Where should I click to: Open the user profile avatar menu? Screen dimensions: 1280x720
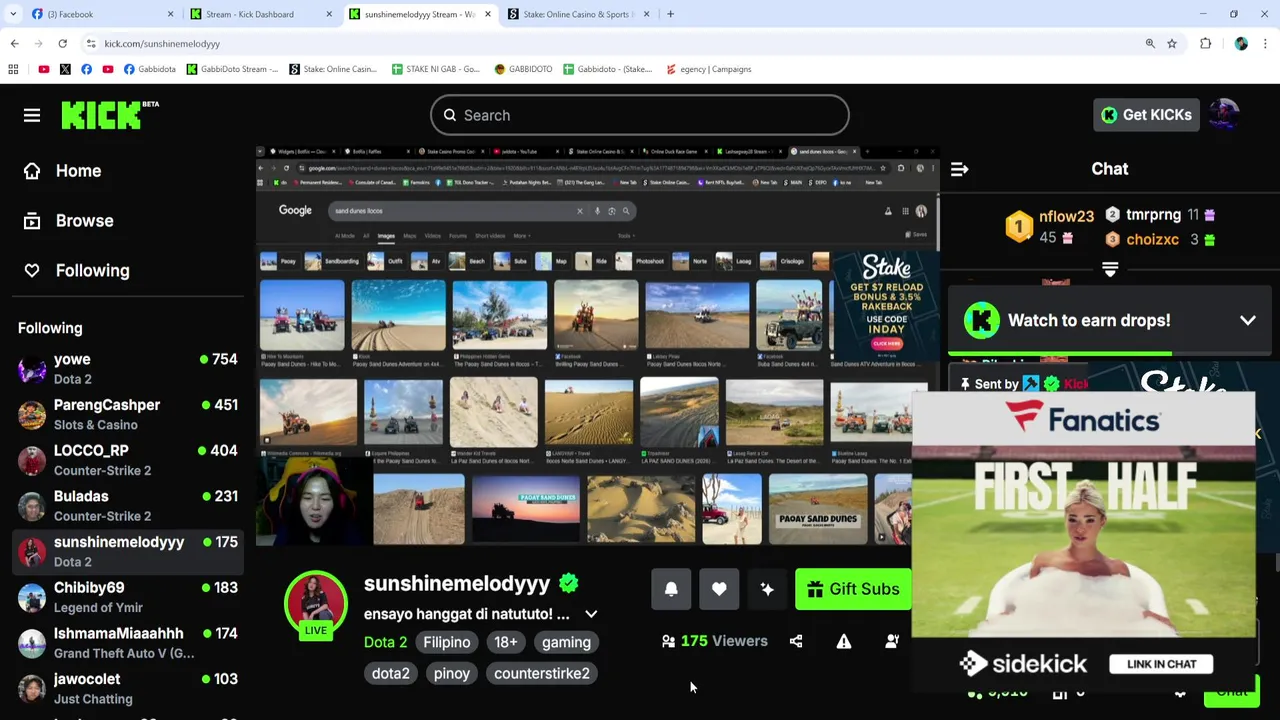1224,115
